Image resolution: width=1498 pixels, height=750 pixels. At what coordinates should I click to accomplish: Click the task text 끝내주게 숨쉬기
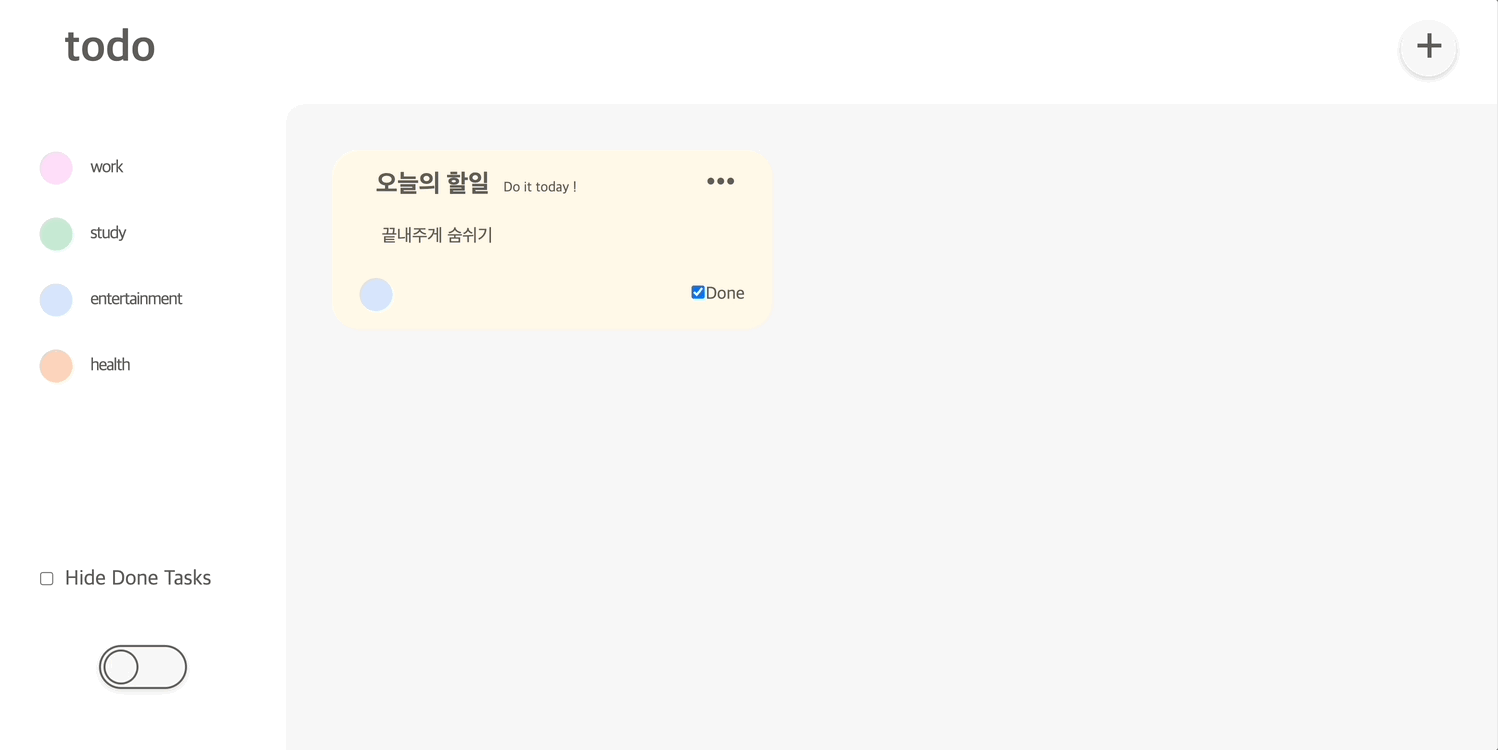pyautogui.click(x=437, y=235)
